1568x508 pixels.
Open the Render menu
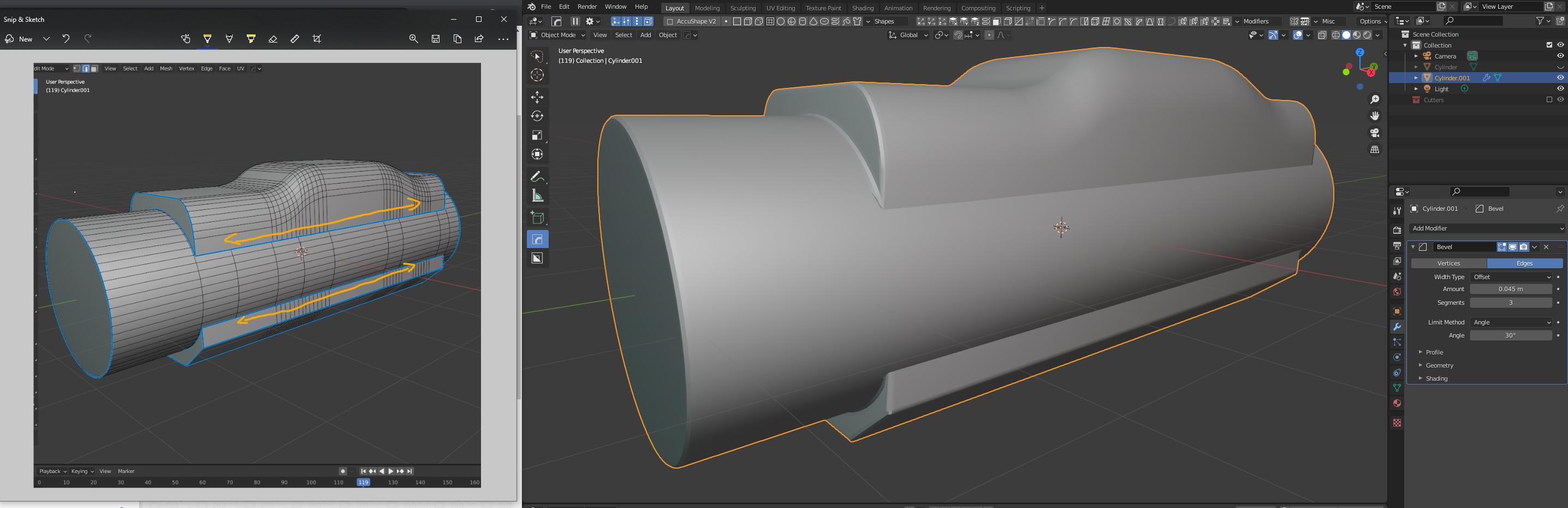coord(586,6)
